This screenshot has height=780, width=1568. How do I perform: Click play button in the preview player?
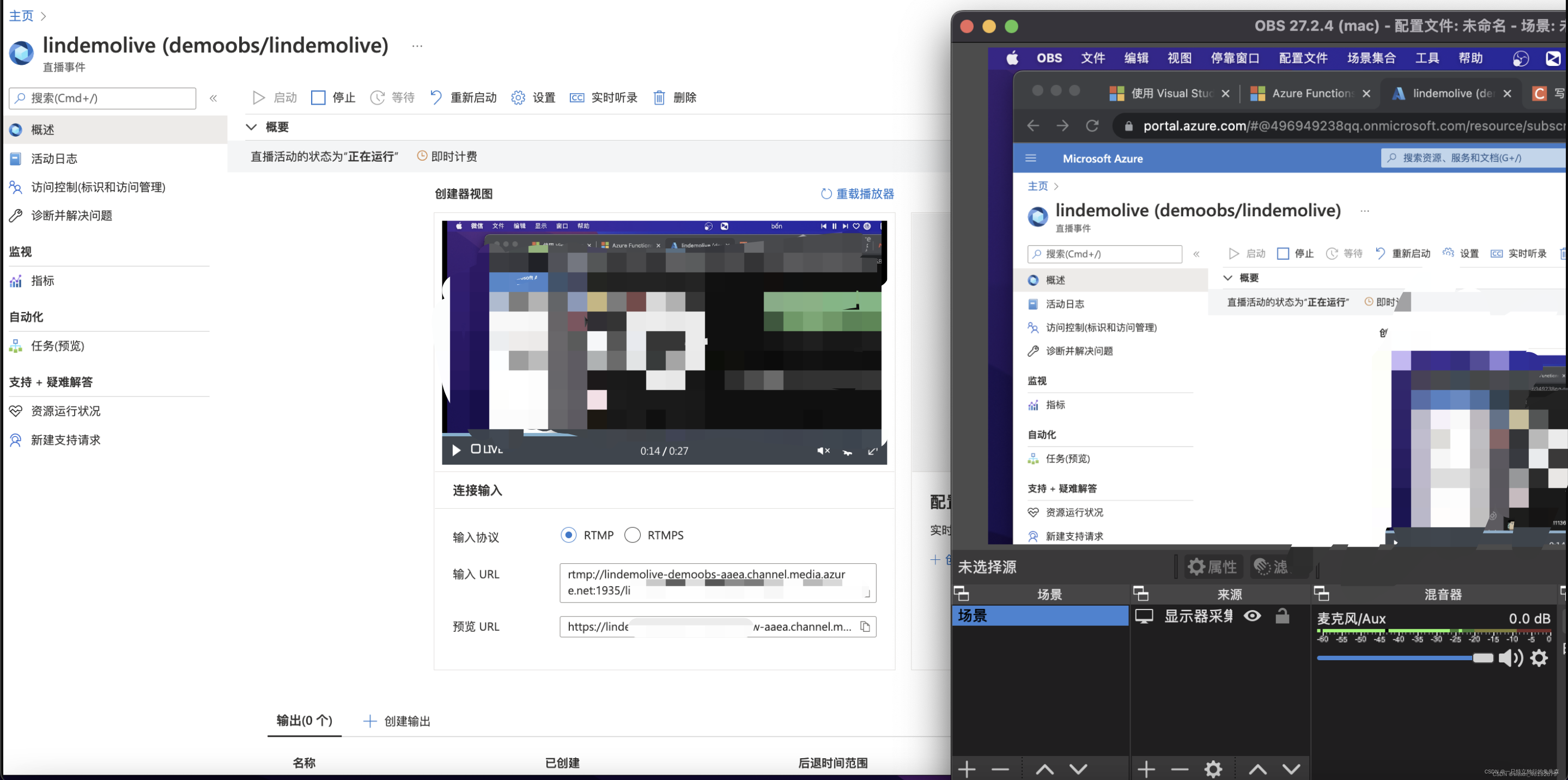pyautogui.click(x=456, y=450)
